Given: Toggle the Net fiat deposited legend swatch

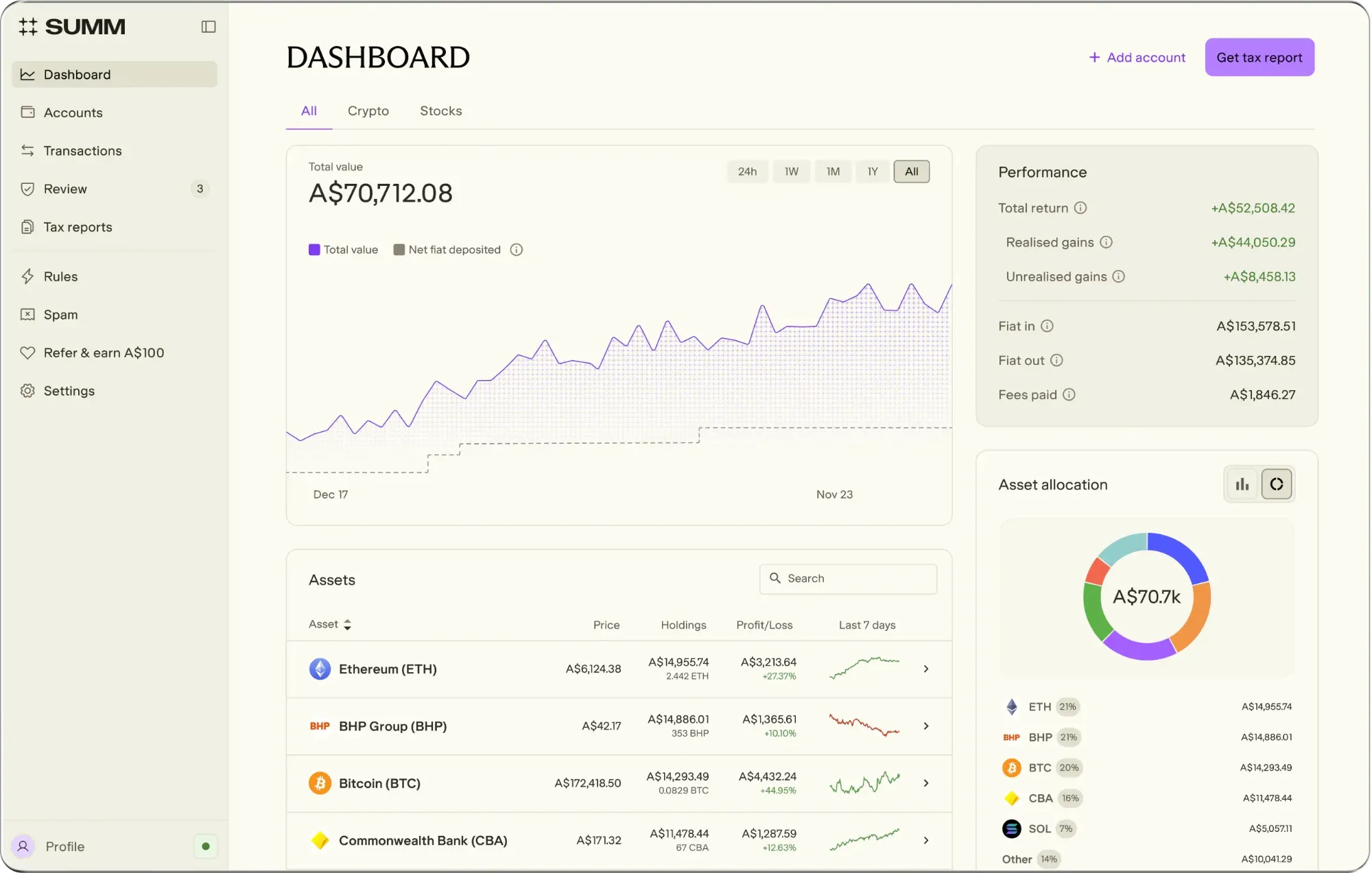Looking at the screenshot, I should click(x=399, y=250).
